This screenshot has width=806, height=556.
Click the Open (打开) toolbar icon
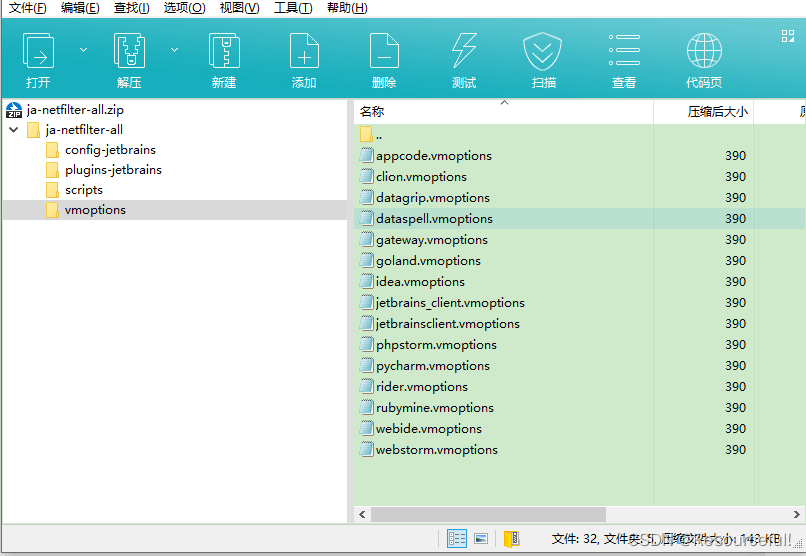tap(39, 51)
